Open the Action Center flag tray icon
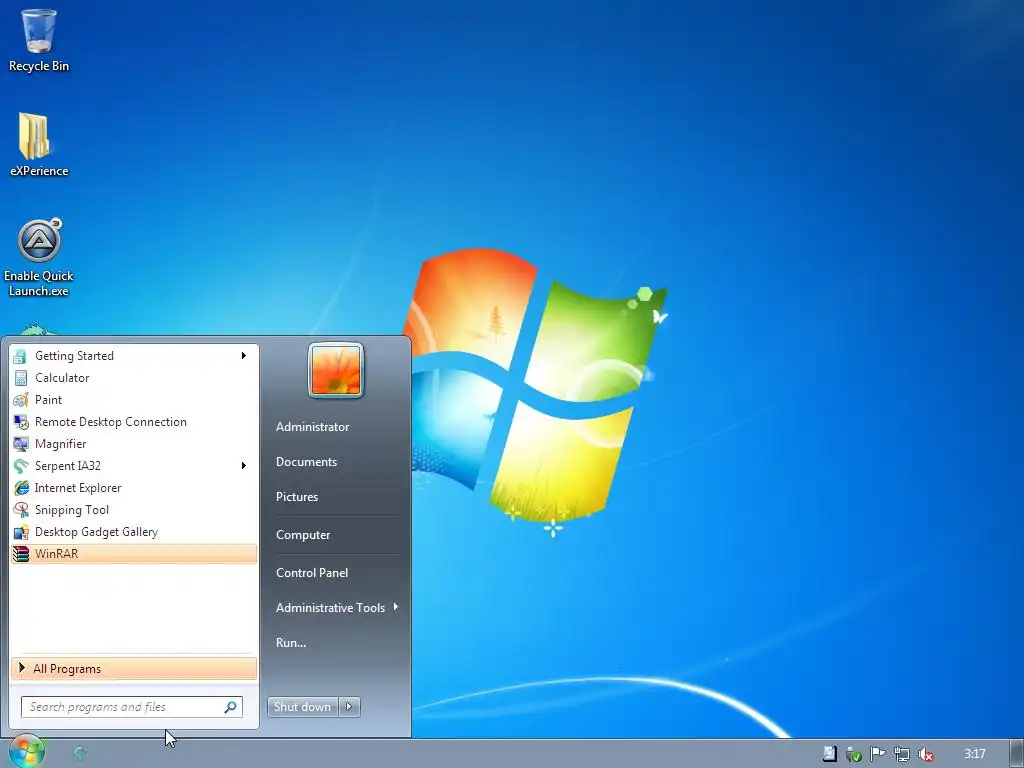 pos(877,754)
